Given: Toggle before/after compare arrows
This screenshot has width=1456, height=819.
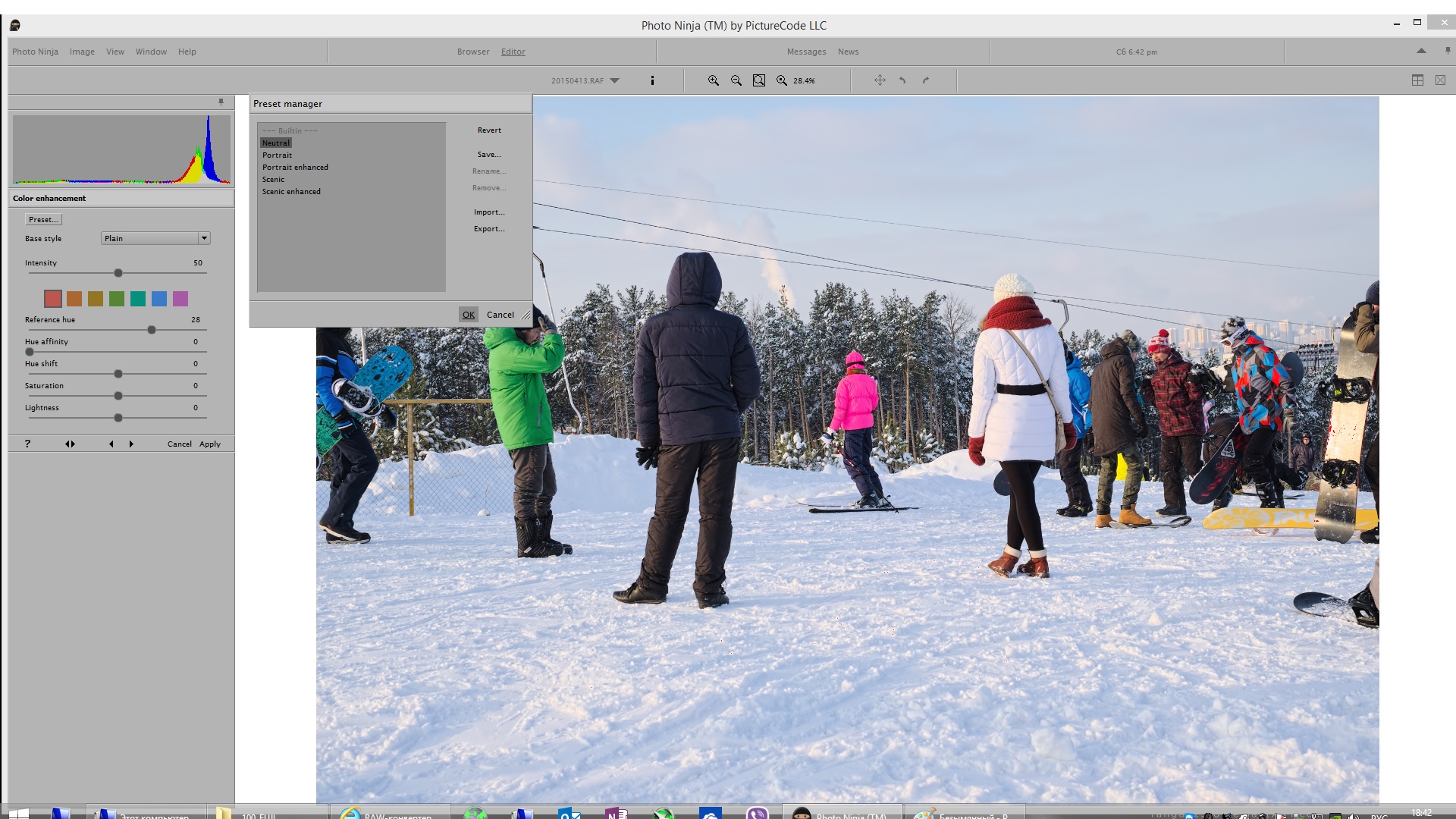Looking at the screenshot, I should pyautogui.click(x=70, y=444).
